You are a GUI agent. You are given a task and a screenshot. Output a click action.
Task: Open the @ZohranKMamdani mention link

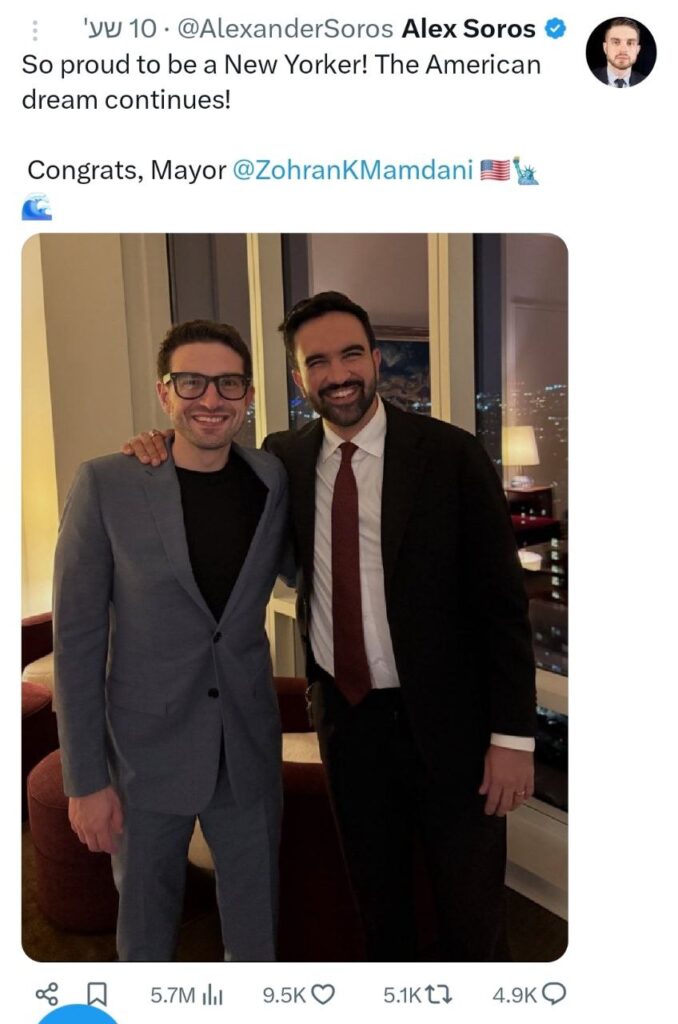click(353, 170)
